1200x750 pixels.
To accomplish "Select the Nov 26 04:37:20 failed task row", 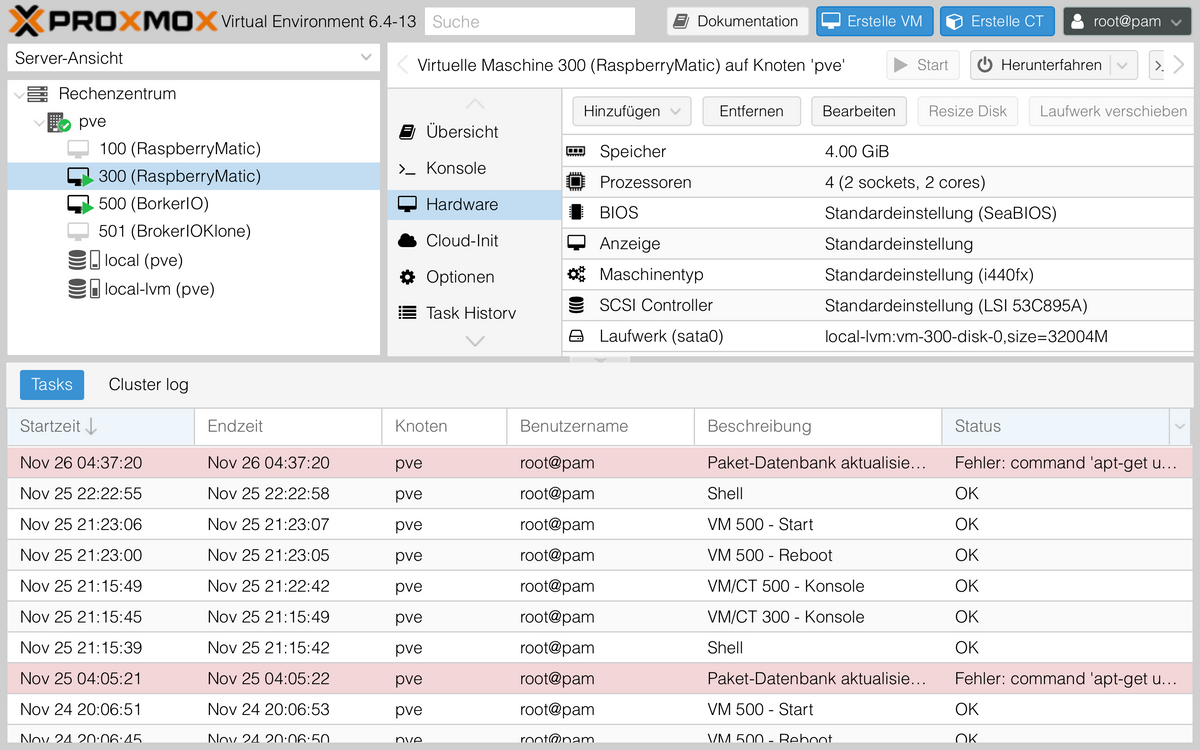I will tap(600, 463).
